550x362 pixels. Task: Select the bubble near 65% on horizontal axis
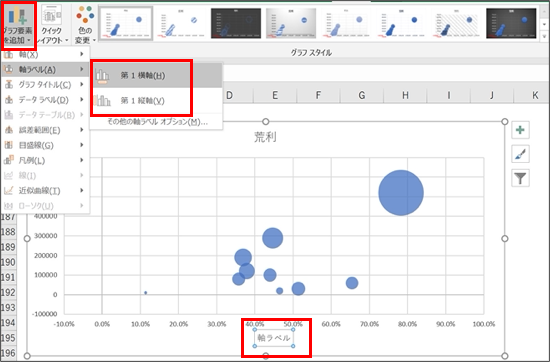352,283
